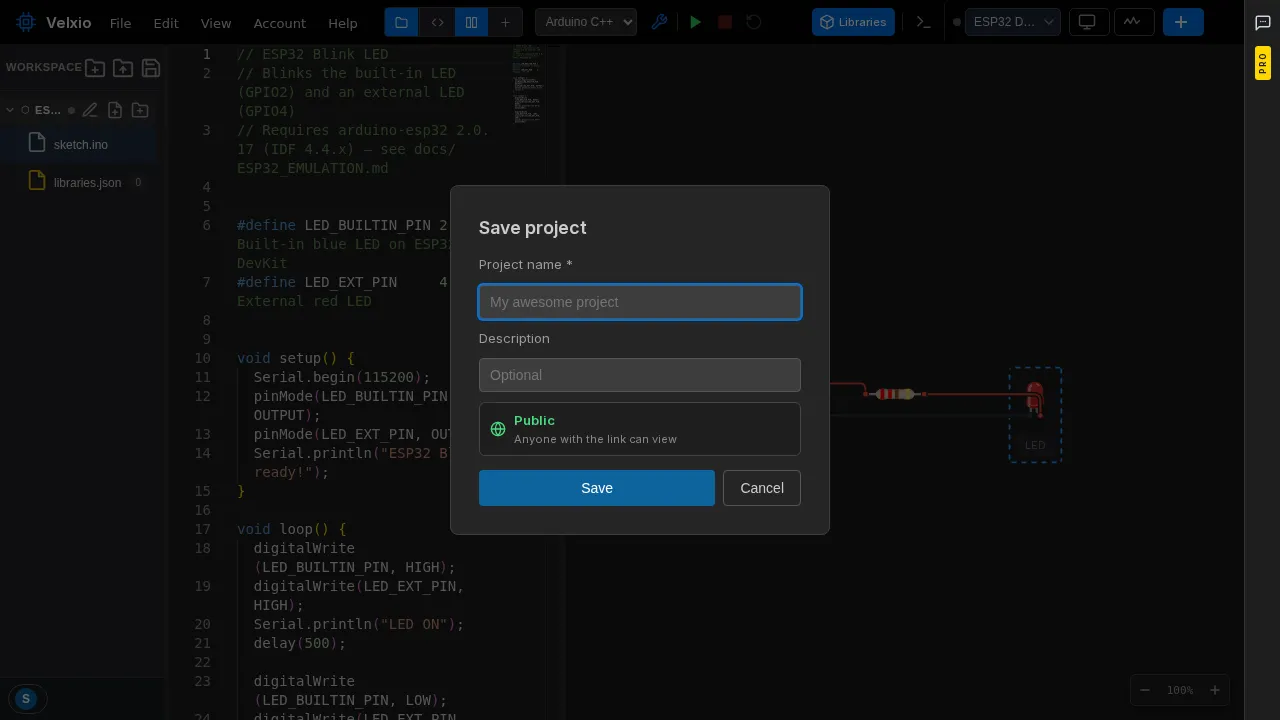Cancel the Save project dialog
Viewport: 1280px width, 720px height.
762,488
